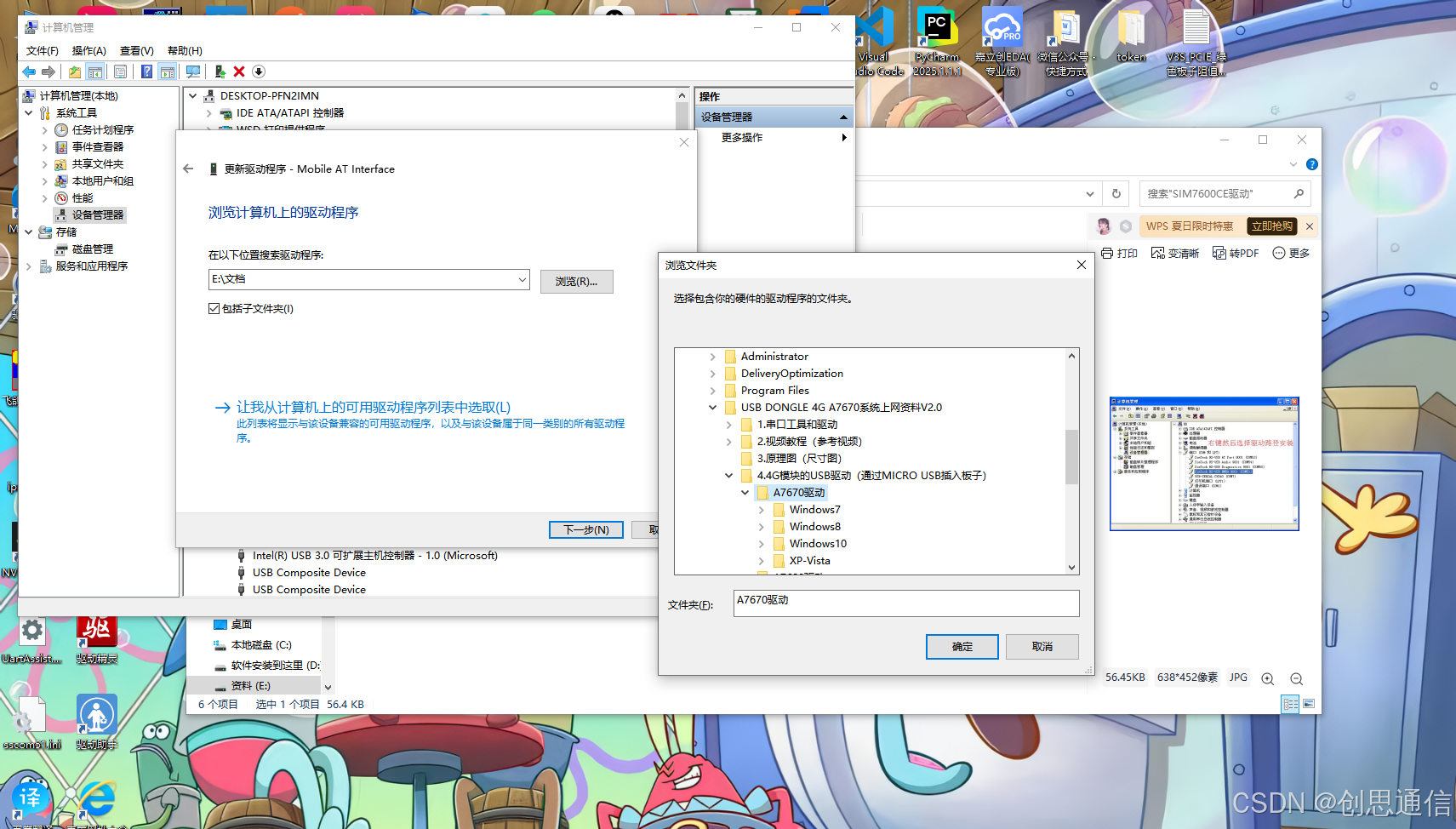Open the 查看(V) menu
The width and height of the screenshot is (1456, 829).
137,50
